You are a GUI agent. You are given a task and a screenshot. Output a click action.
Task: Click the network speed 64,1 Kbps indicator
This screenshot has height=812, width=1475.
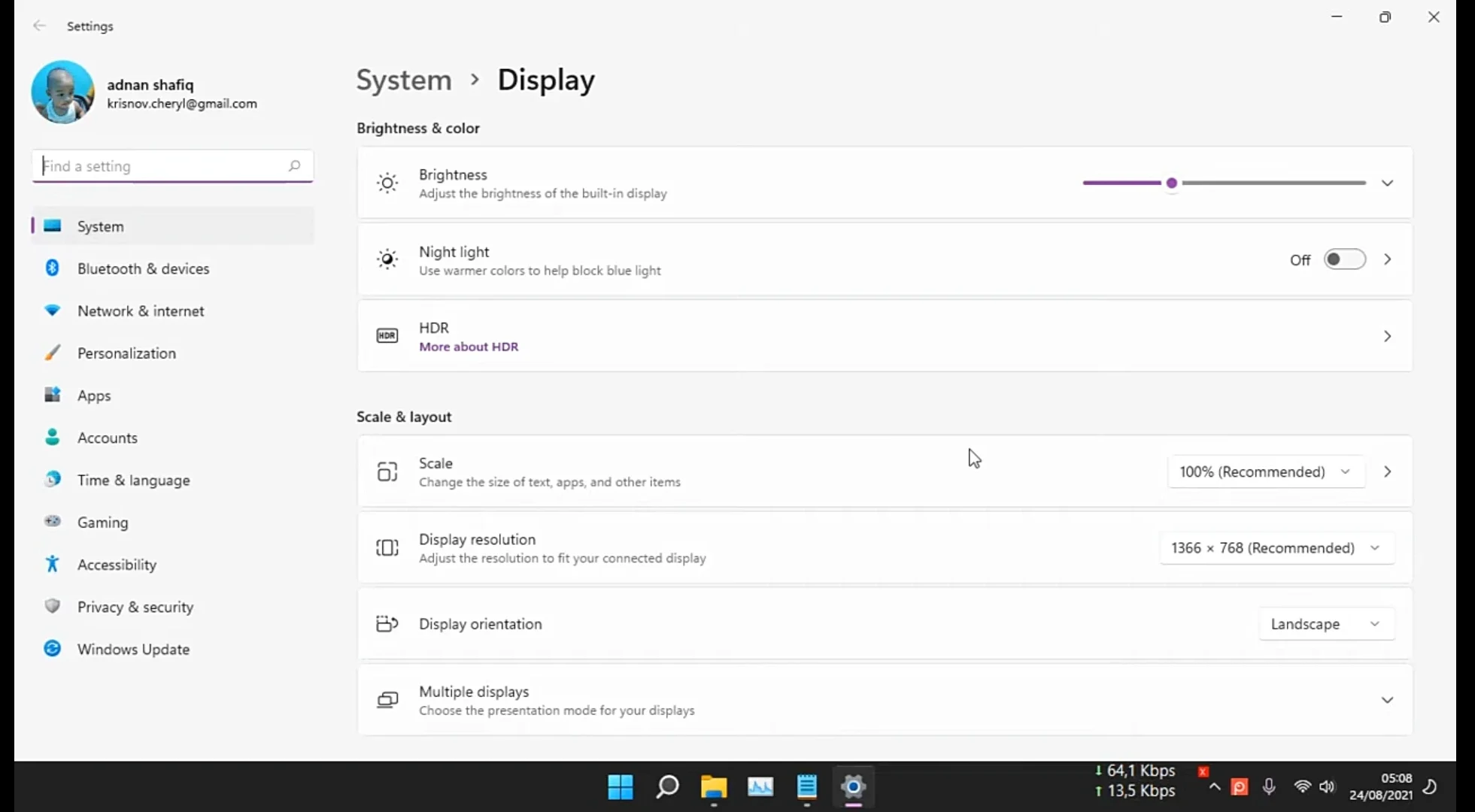pos(1135,771)
